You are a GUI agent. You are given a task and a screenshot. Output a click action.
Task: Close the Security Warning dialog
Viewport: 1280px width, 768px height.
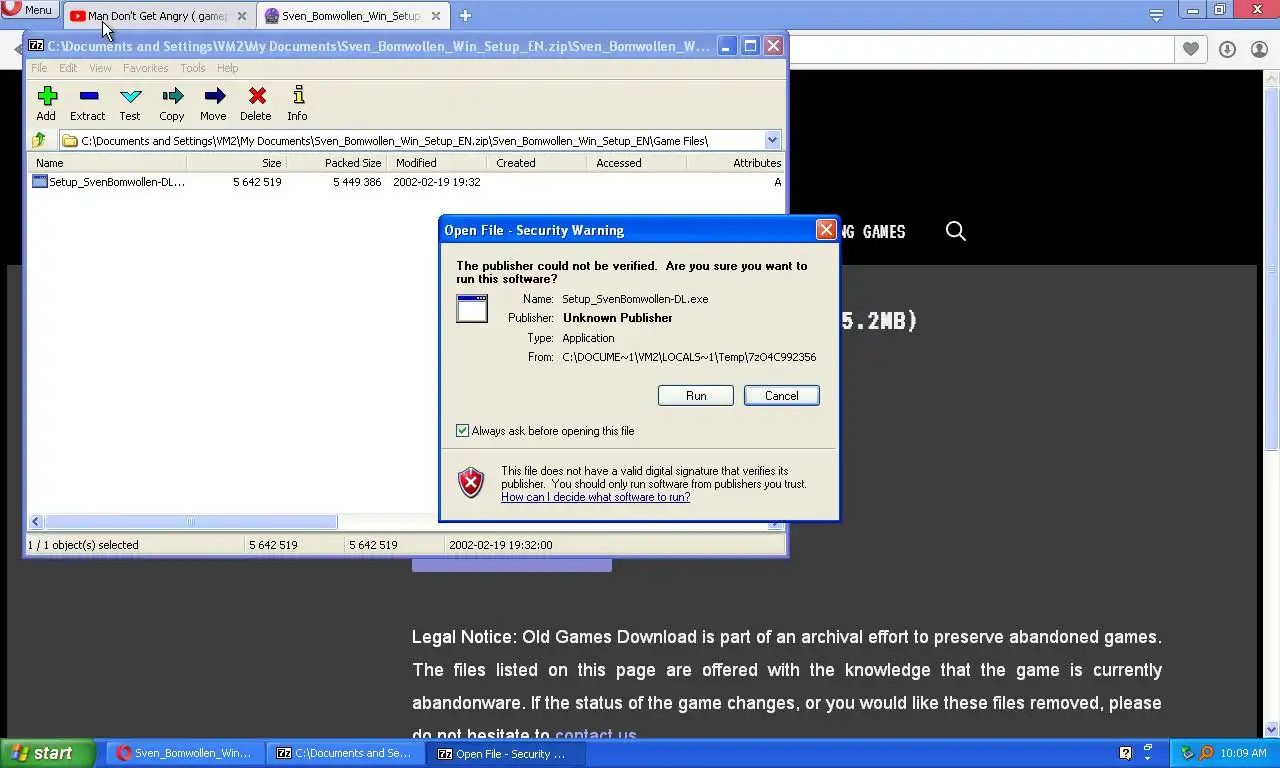pyautogui.click(x=826, y=230)
